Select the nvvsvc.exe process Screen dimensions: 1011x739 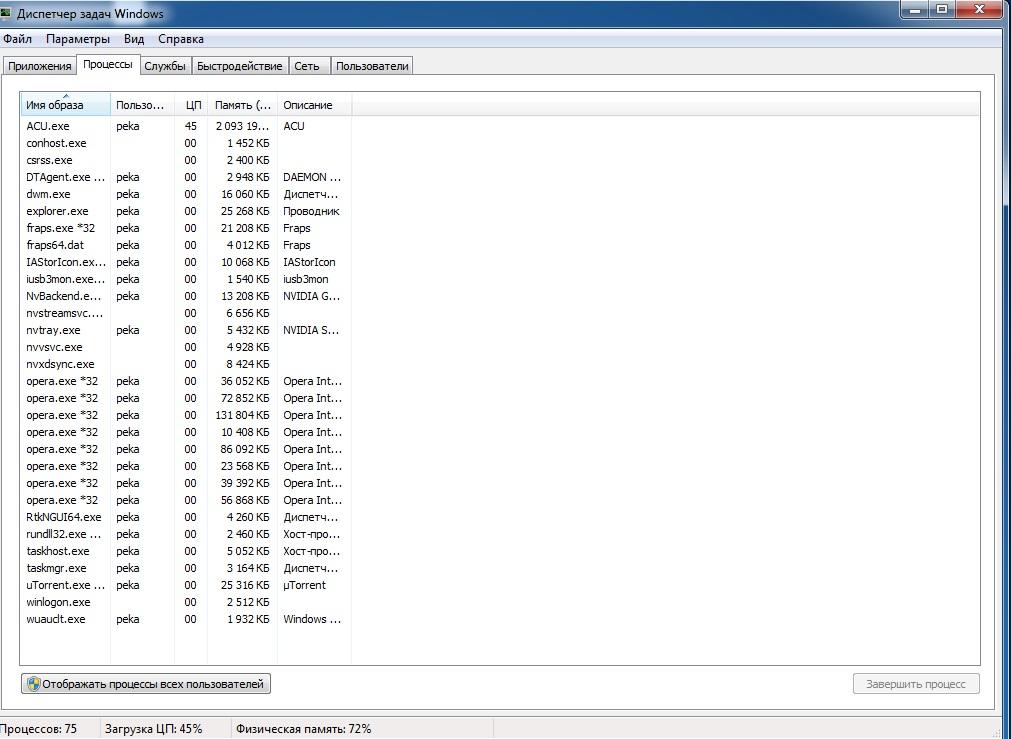[x=186, y=348]
